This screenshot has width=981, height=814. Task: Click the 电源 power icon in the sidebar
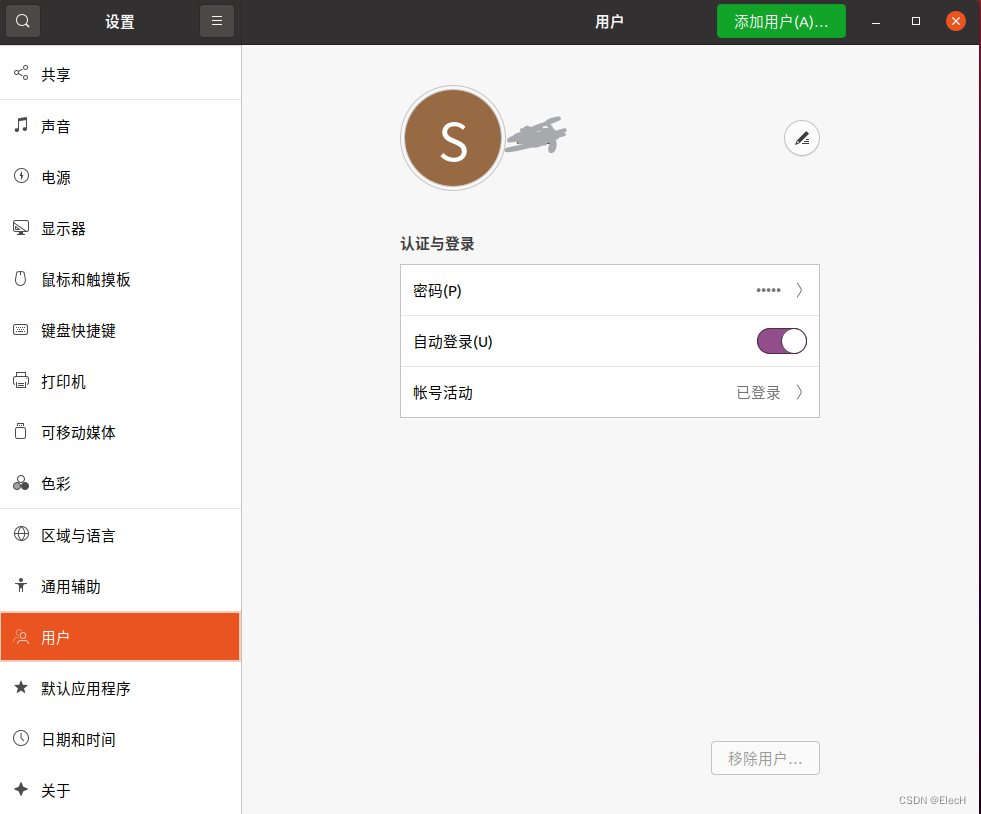(x=21, y=177)
